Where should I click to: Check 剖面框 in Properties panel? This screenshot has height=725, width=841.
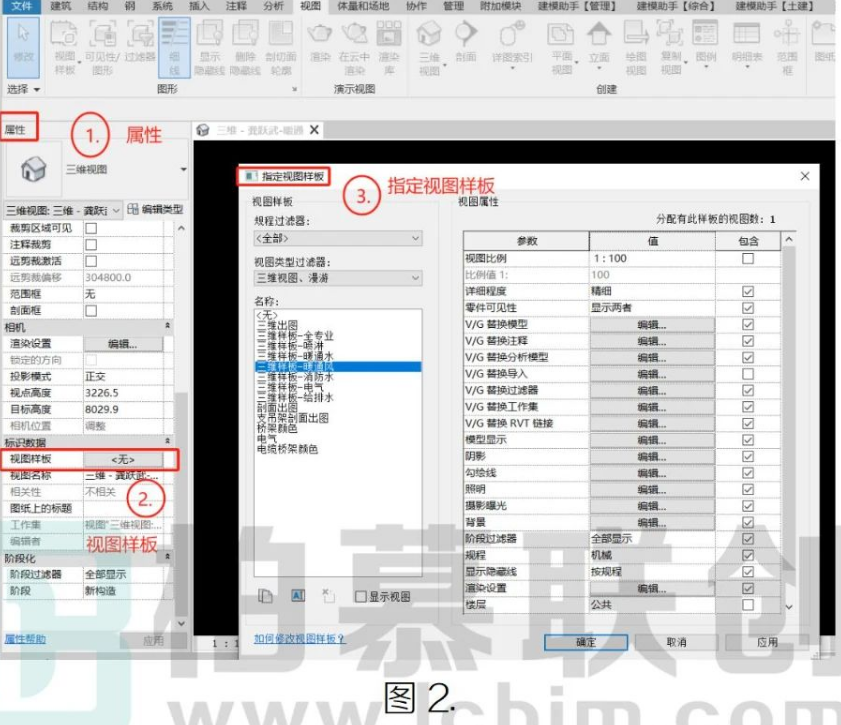click(91, 310)
